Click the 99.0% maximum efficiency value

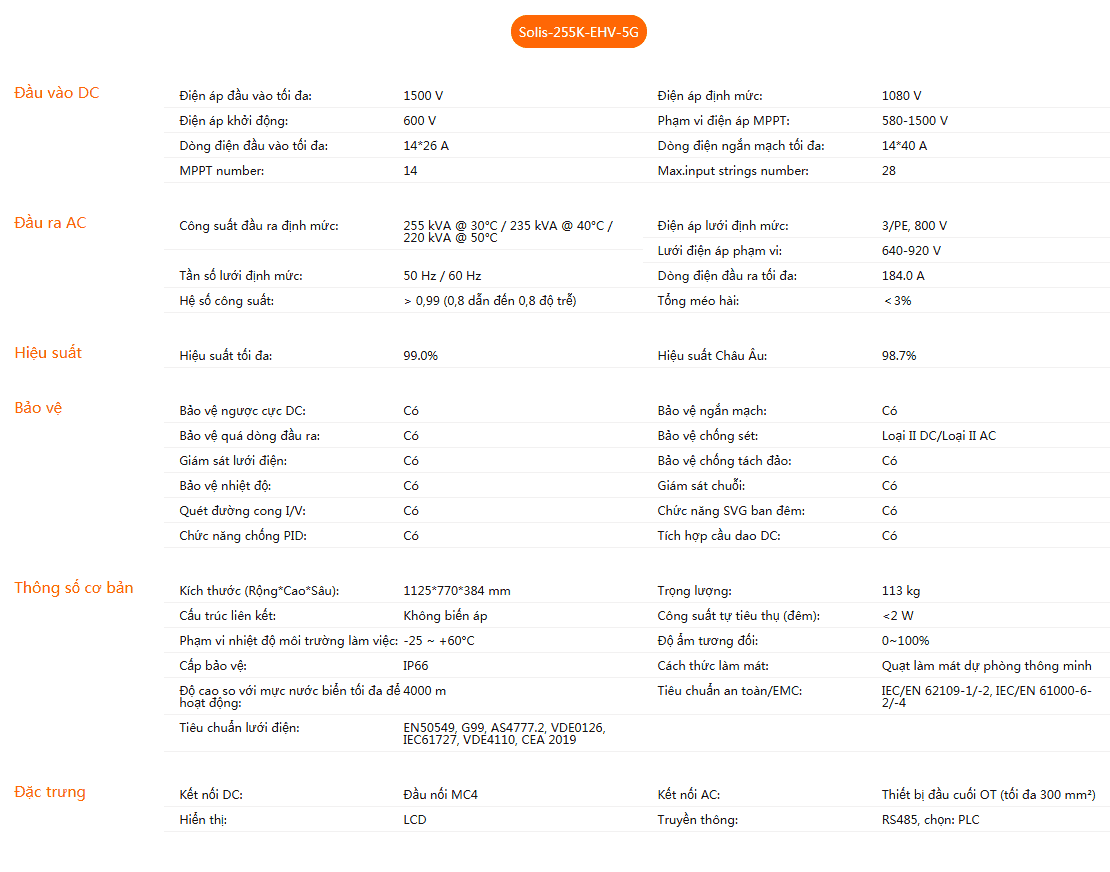click(420, 356)
